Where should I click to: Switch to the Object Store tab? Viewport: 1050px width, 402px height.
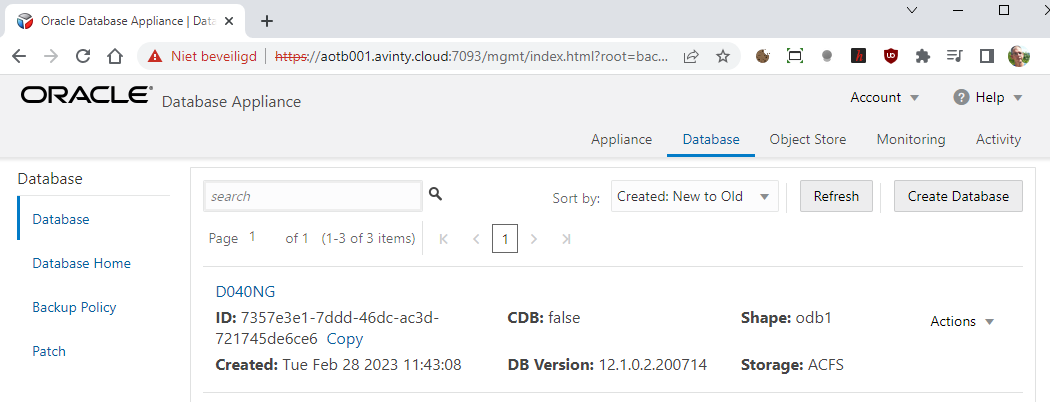coord(807,139)
